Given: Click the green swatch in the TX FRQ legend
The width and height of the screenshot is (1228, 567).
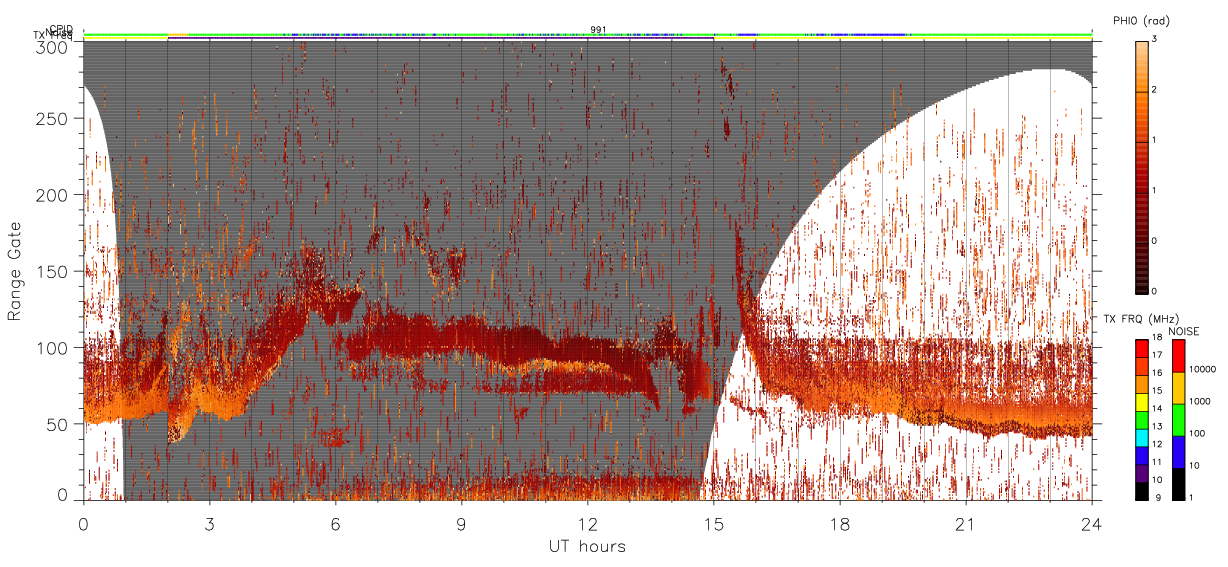Looking at the screenshot, I should [1141, 420].
